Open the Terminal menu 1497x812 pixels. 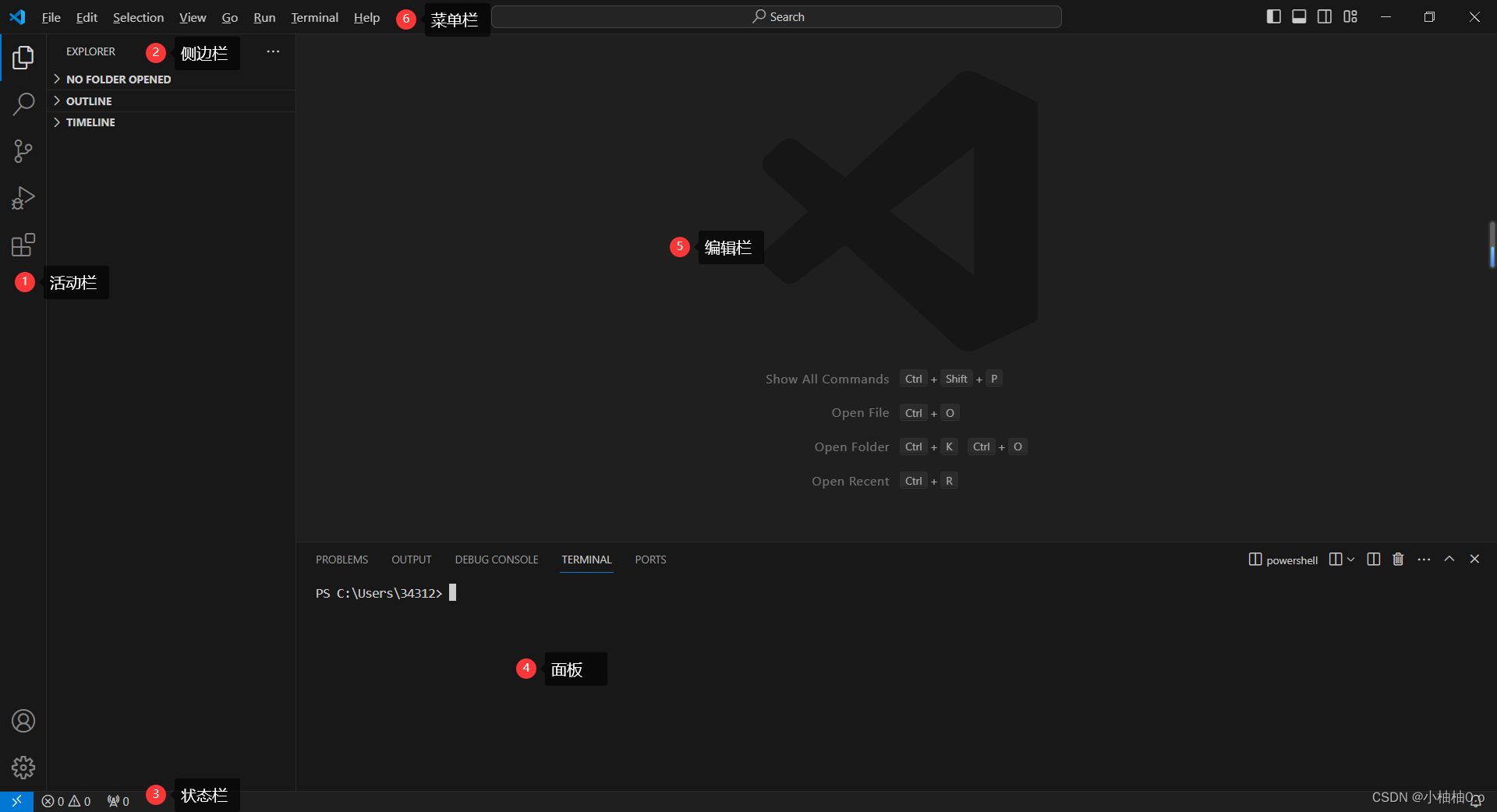coord(314,17)
